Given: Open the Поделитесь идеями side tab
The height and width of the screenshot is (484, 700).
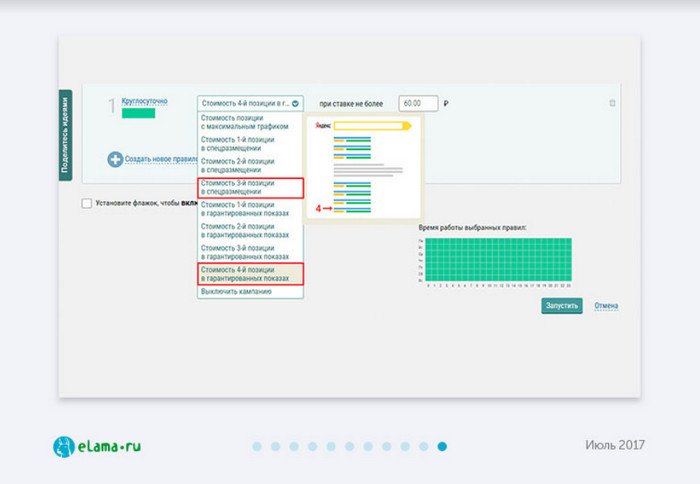Looking at the screenshot, I should tap(65, 135).
